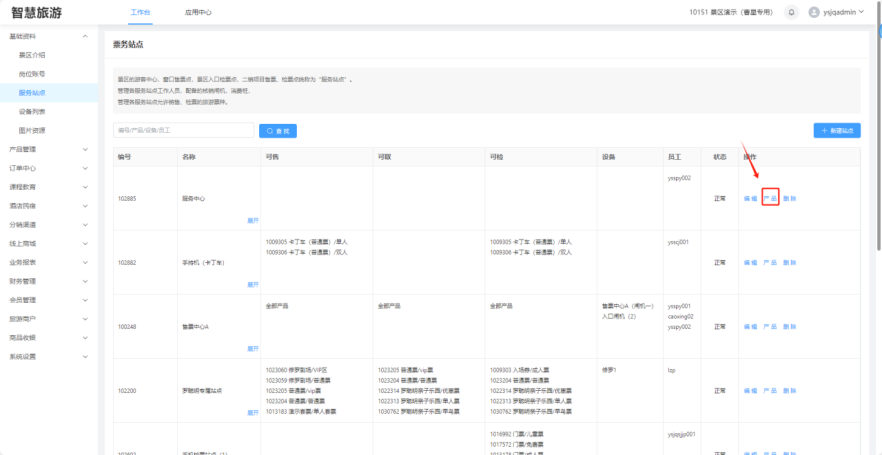Screen dimensions: 882x455
Task: Click the 编号/产品/设备/员工 search field
Action: coord(184,130)
